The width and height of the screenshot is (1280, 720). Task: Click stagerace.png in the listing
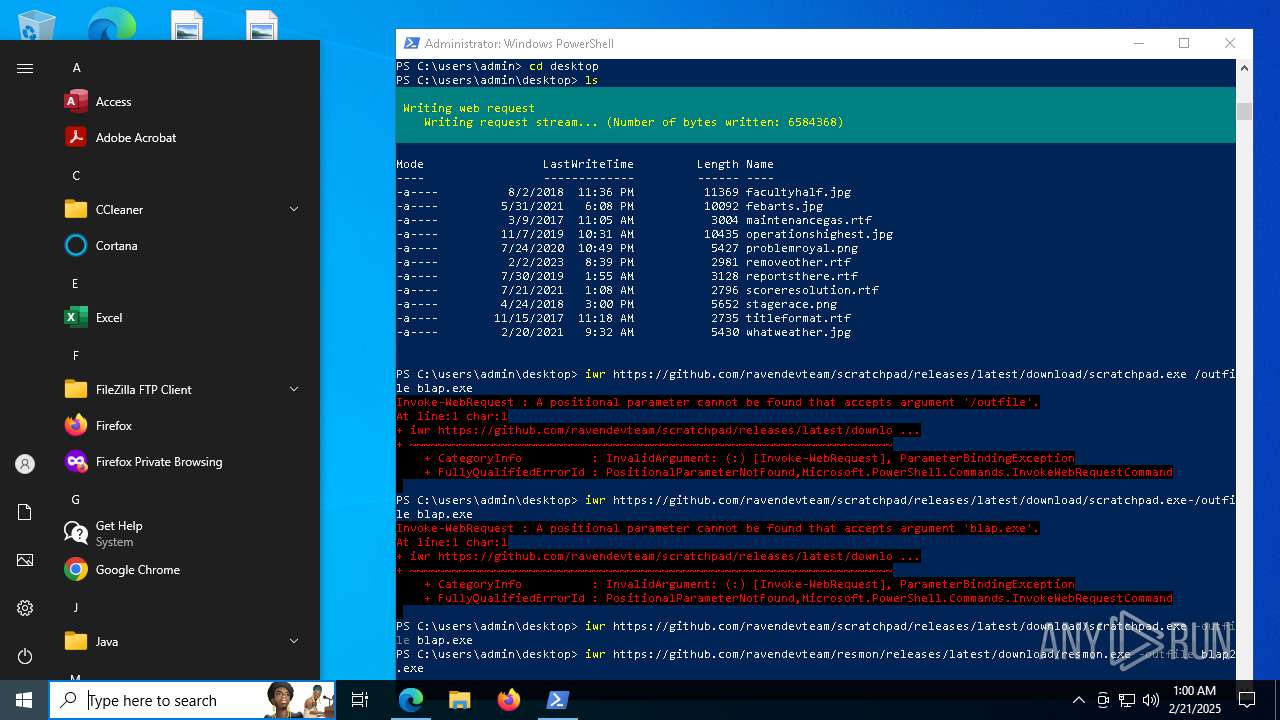(791, 304)
